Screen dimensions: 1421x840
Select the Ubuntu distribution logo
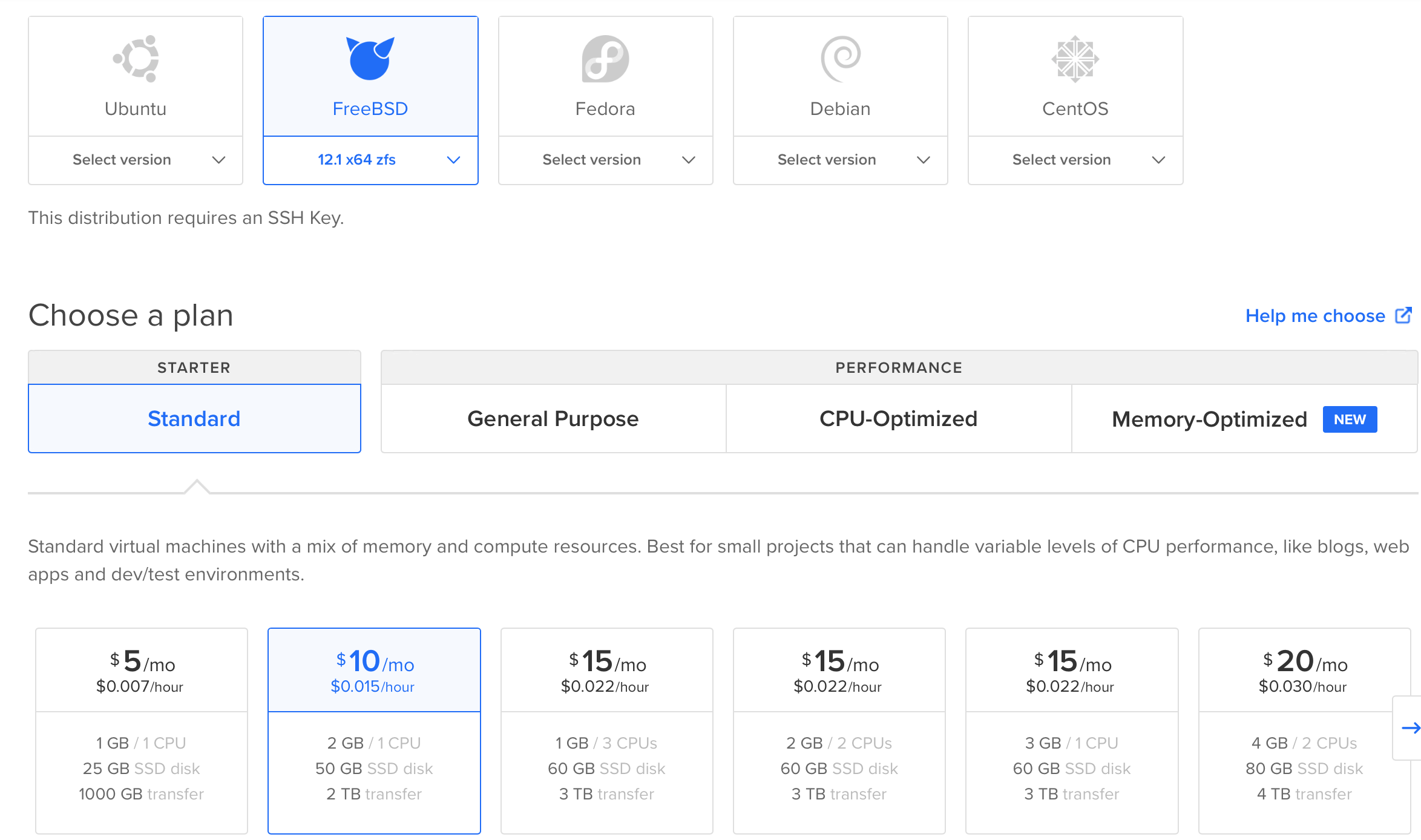click(x=136, y=59)
